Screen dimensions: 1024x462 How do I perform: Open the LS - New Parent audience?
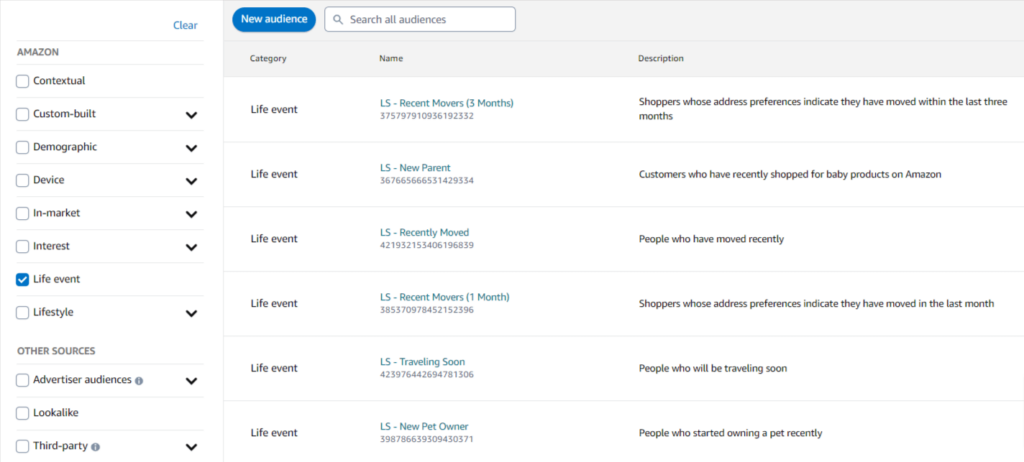[415, 168]
